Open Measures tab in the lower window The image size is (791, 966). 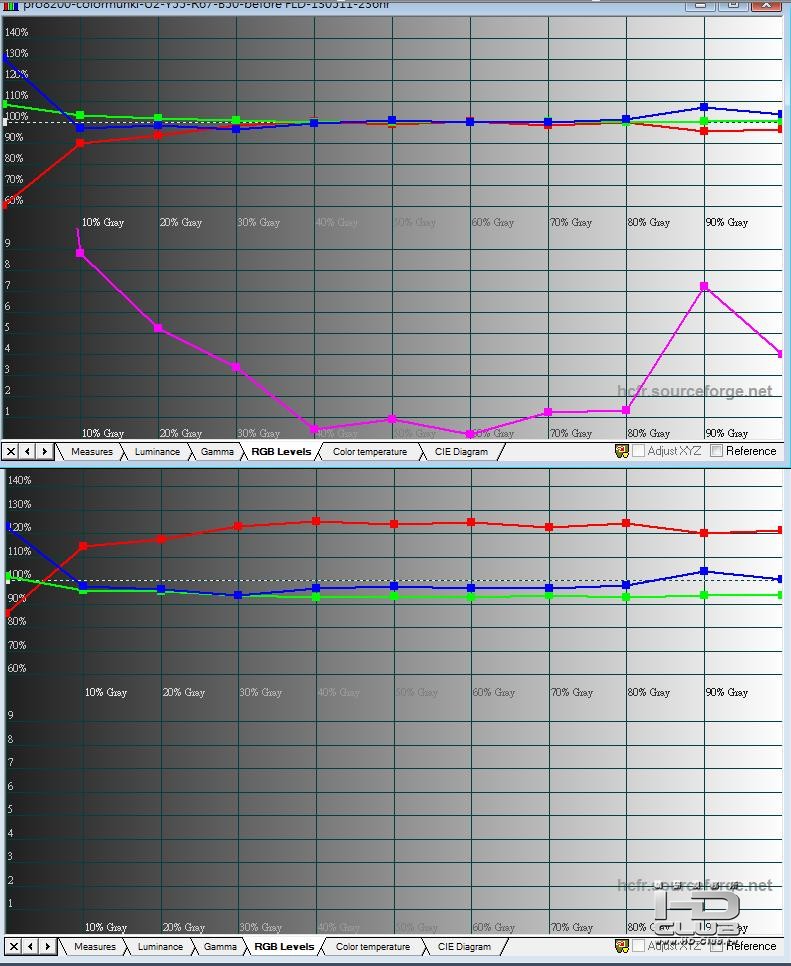[95, 946]
